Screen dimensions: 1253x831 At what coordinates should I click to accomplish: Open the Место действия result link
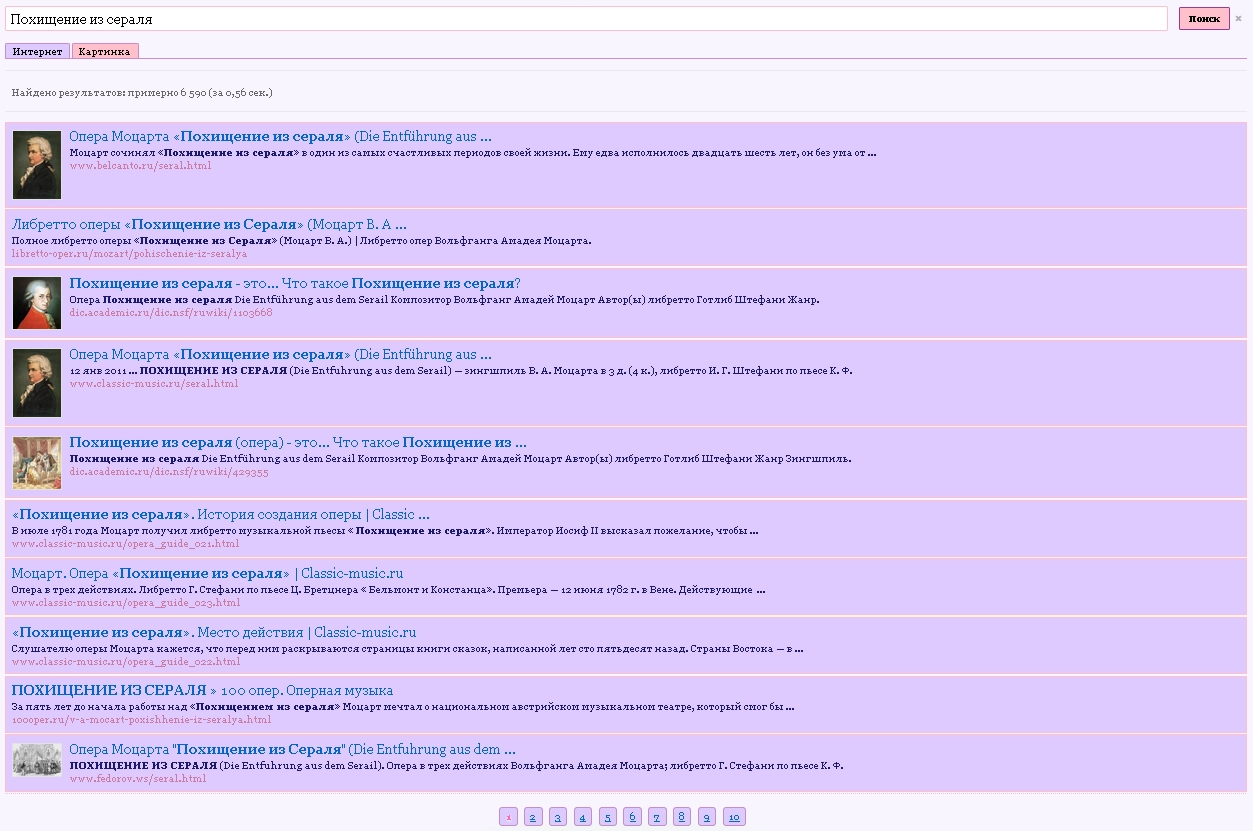214,633
